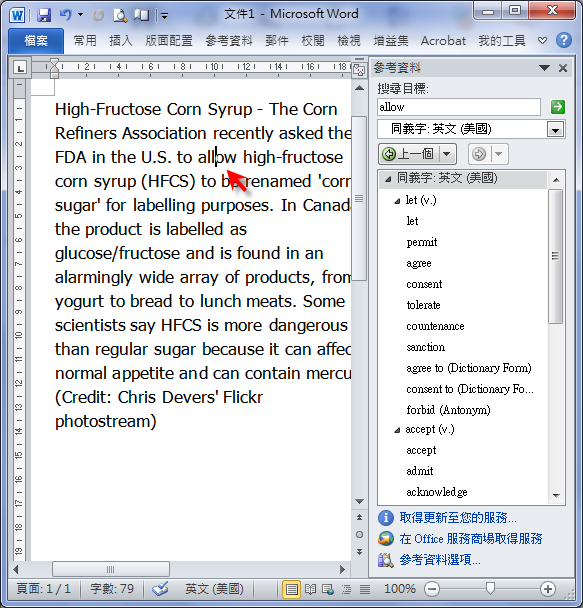Select the synonym countenance

[x=435, y=326]
